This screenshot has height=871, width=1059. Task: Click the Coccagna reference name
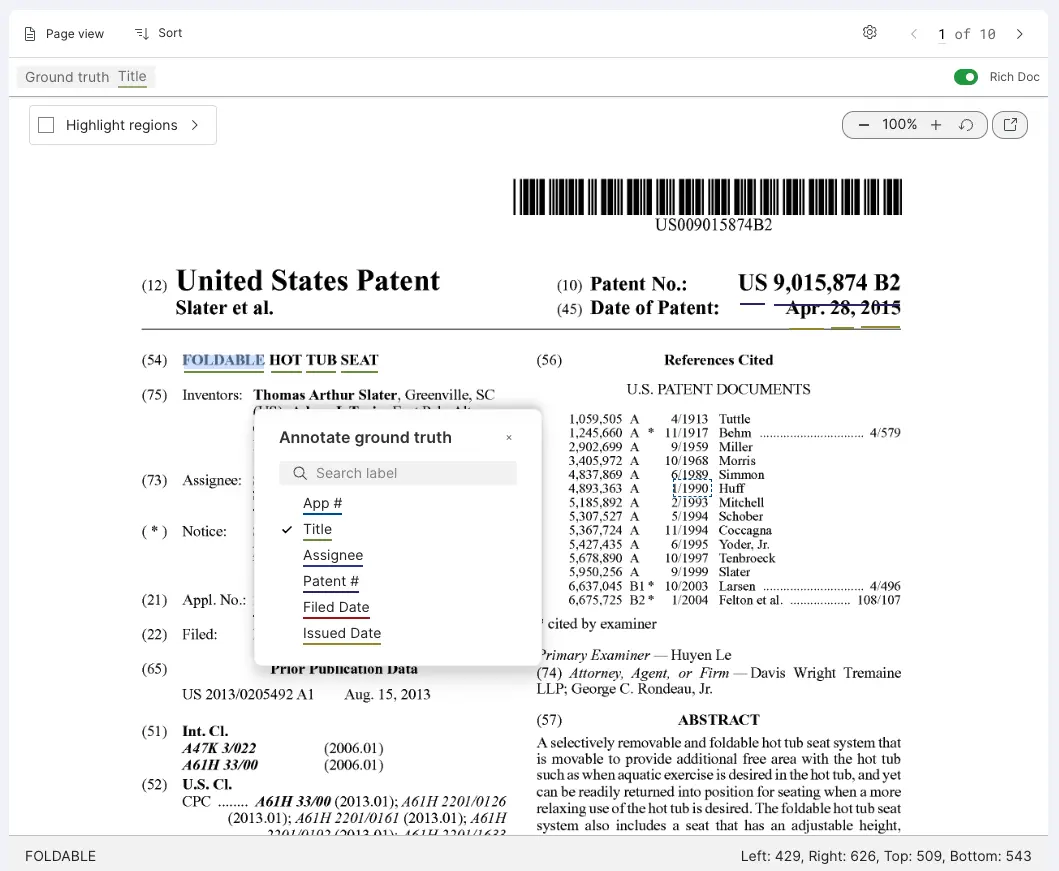click(x=745, y=530)
